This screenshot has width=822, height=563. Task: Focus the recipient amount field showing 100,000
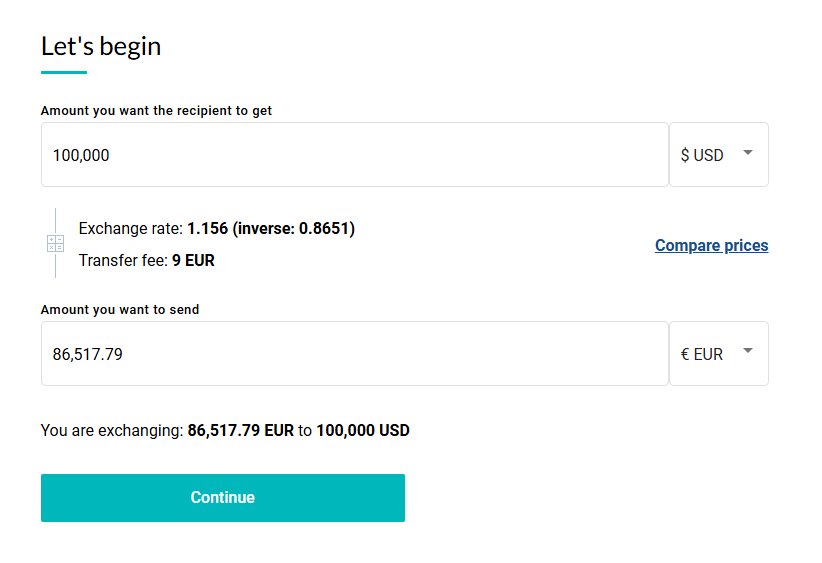coord(354,155)
